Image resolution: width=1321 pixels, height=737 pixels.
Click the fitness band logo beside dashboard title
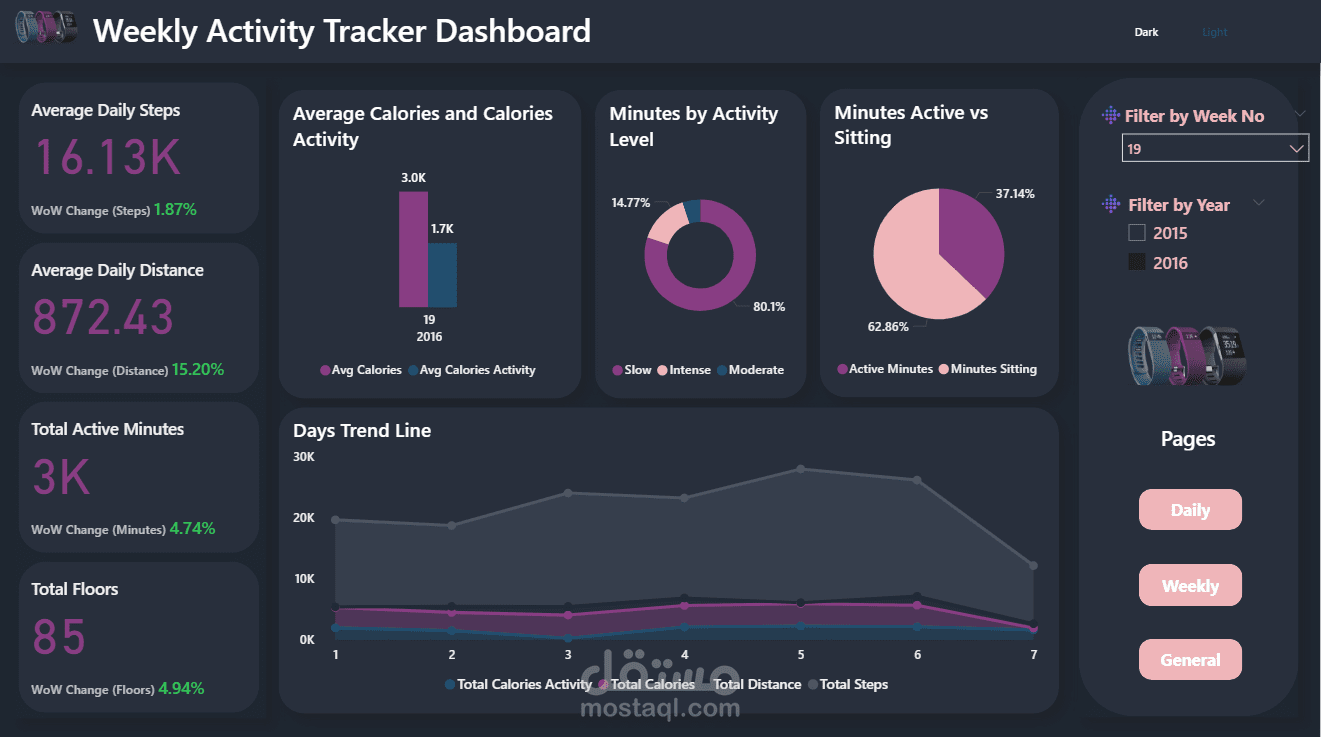tap(46, 27)
